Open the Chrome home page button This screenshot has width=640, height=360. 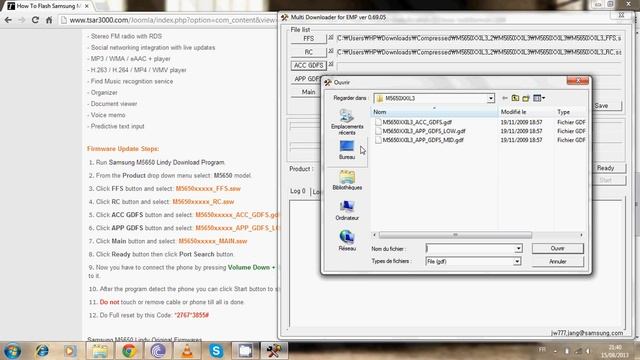coord(49,20)
